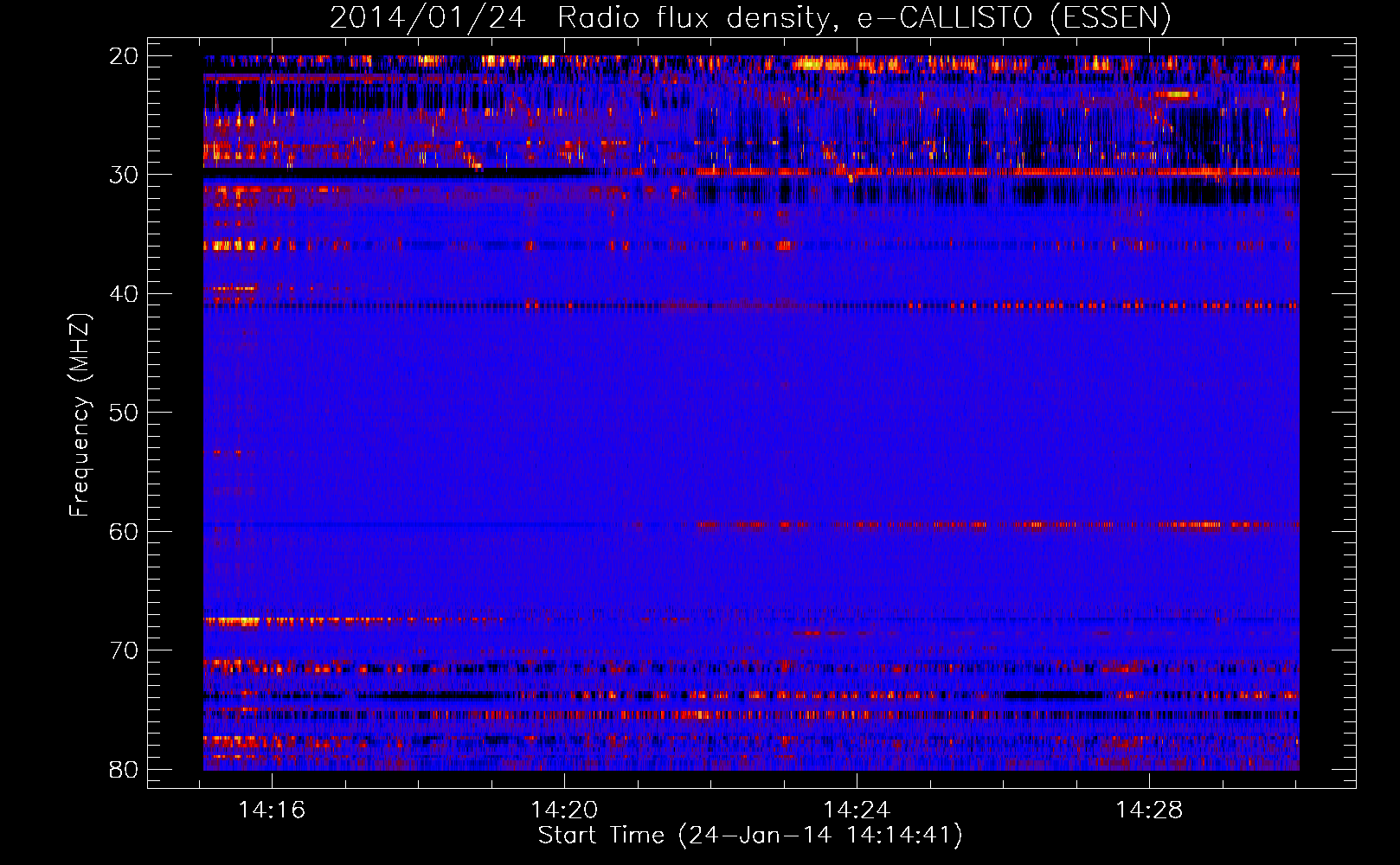The width and height of the screenshot is (1400, 865).
Task: Click the 14:28 time tick label
Action: (1149, 811)
